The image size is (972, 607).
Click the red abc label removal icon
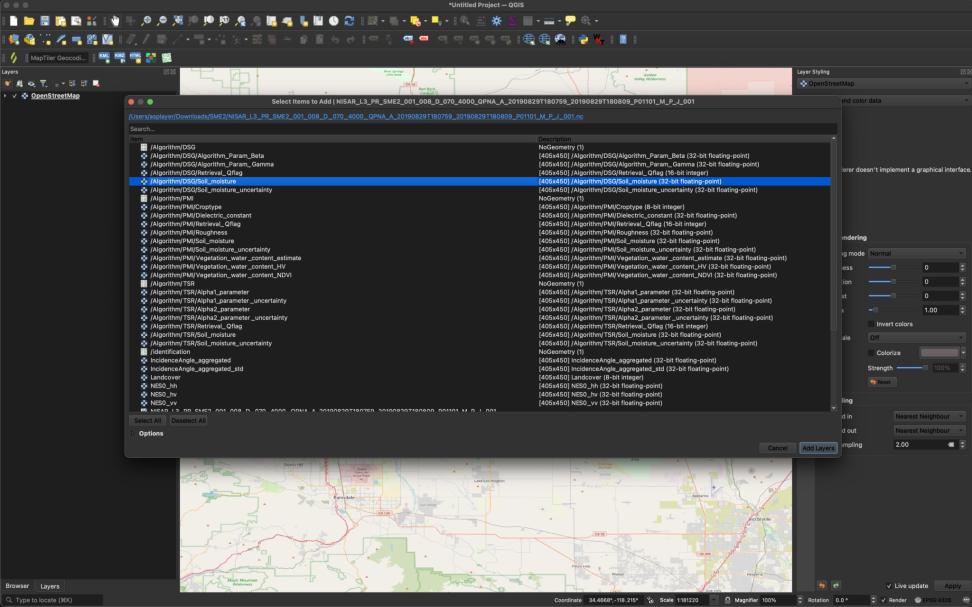(x=424, y=39)
